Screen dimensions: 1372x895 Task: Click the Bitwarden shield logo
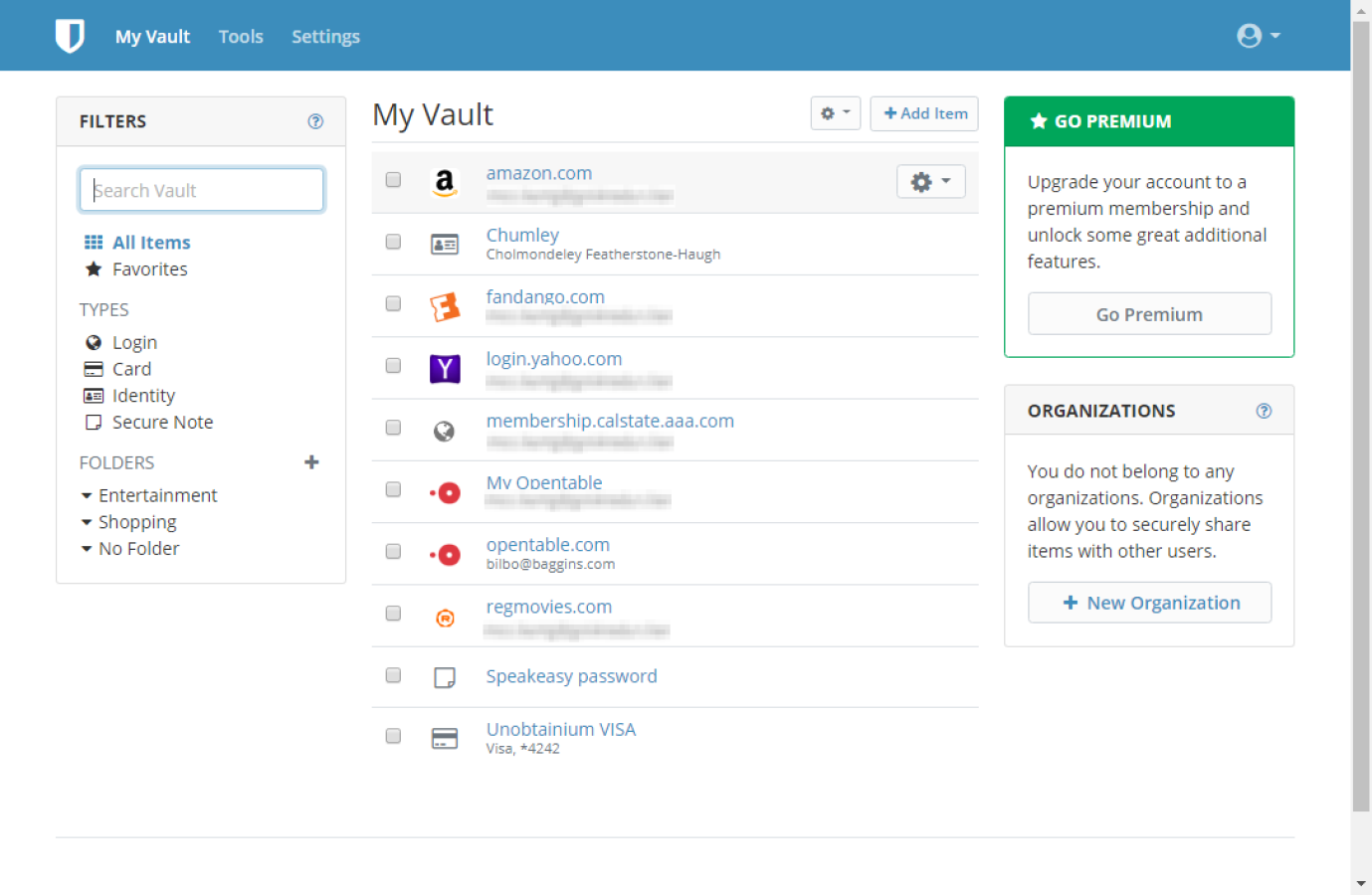point(70,36)
